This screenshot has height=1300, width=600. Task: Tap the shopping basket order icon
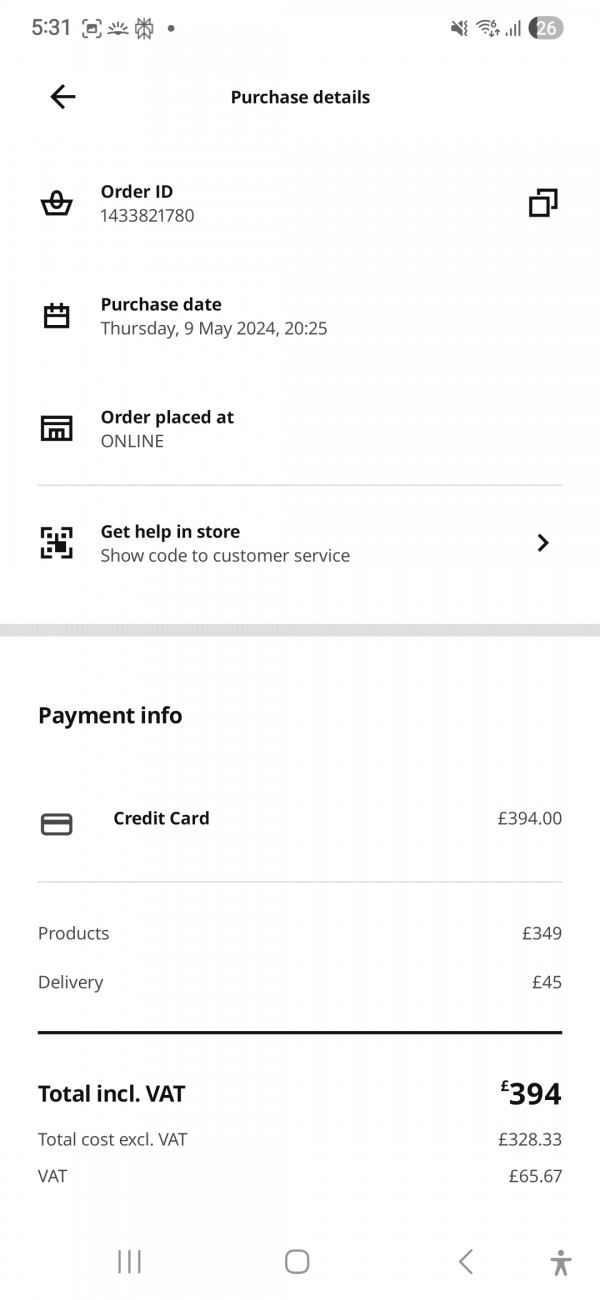56,203
